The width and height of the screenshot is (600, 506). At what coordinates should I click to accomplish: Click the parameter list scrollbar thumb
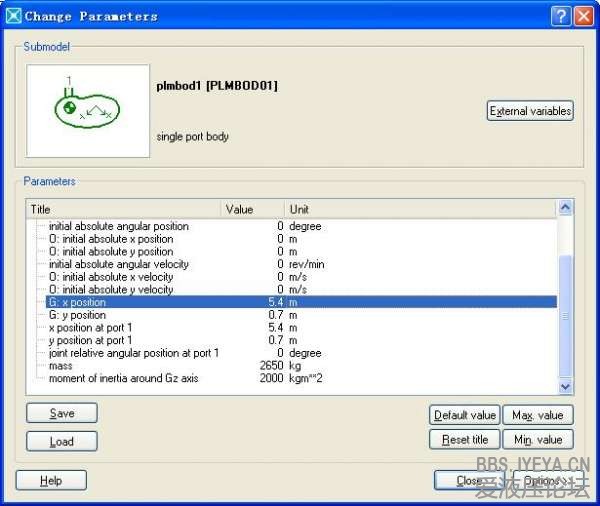coord(565,315)
